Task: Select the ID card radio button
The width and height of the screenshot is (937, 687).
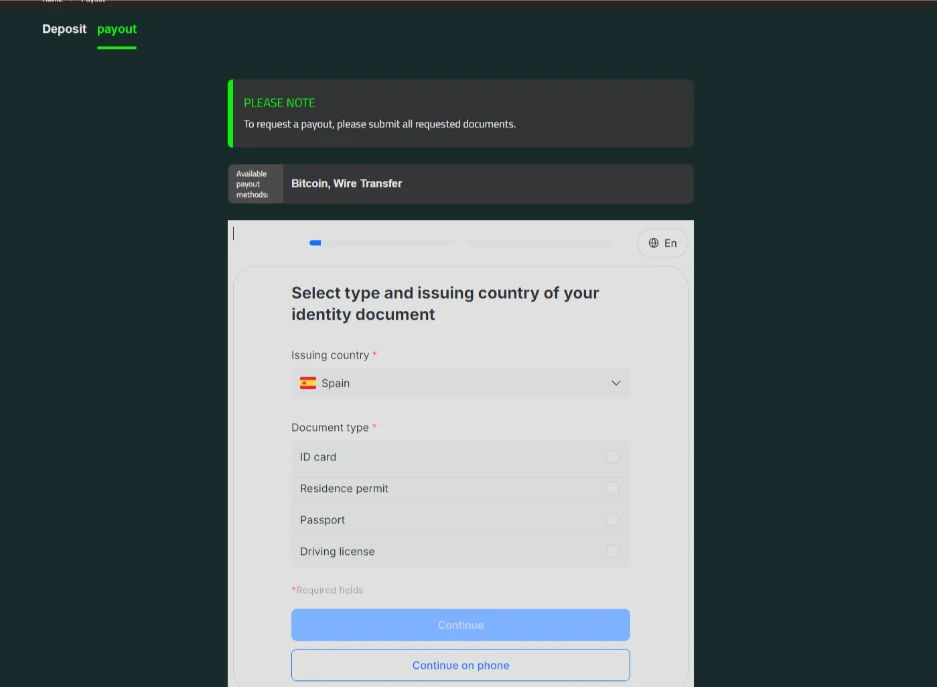Action: (614, 456)
